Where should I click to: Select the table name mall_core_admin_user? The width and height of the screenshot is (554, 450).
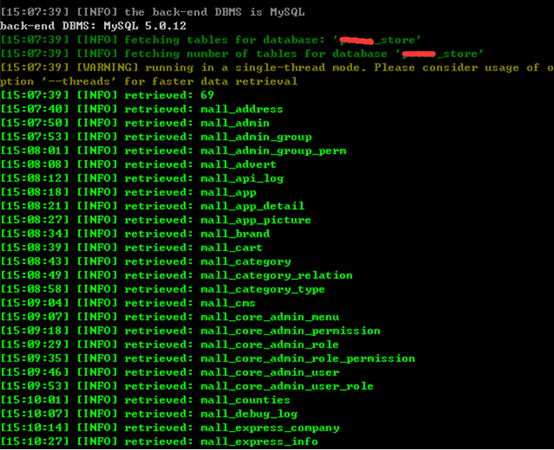tap(270, 372)
